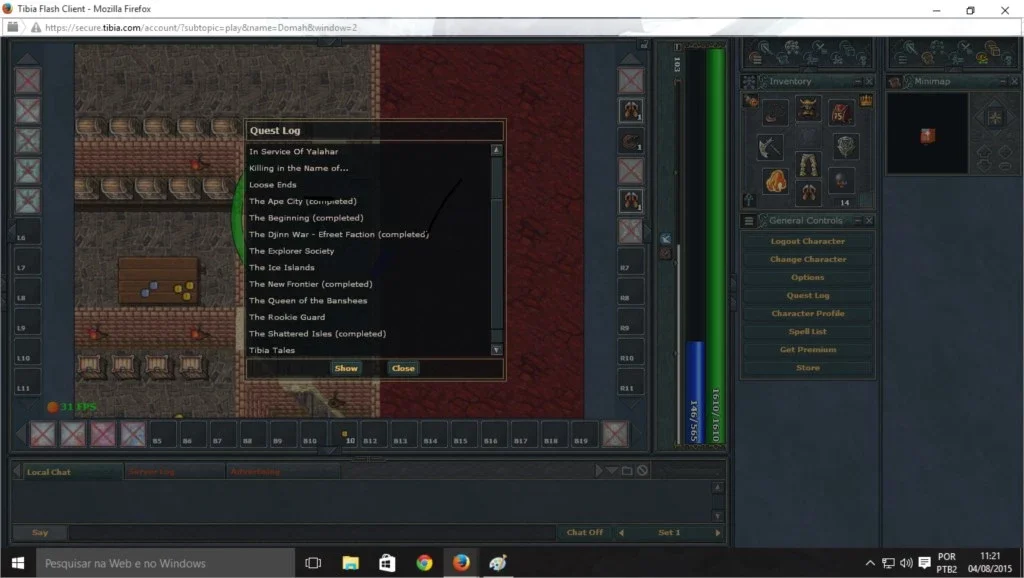Click Get Premium
The height and width of the screenshot is (578, 1024).
pos(808,349)
